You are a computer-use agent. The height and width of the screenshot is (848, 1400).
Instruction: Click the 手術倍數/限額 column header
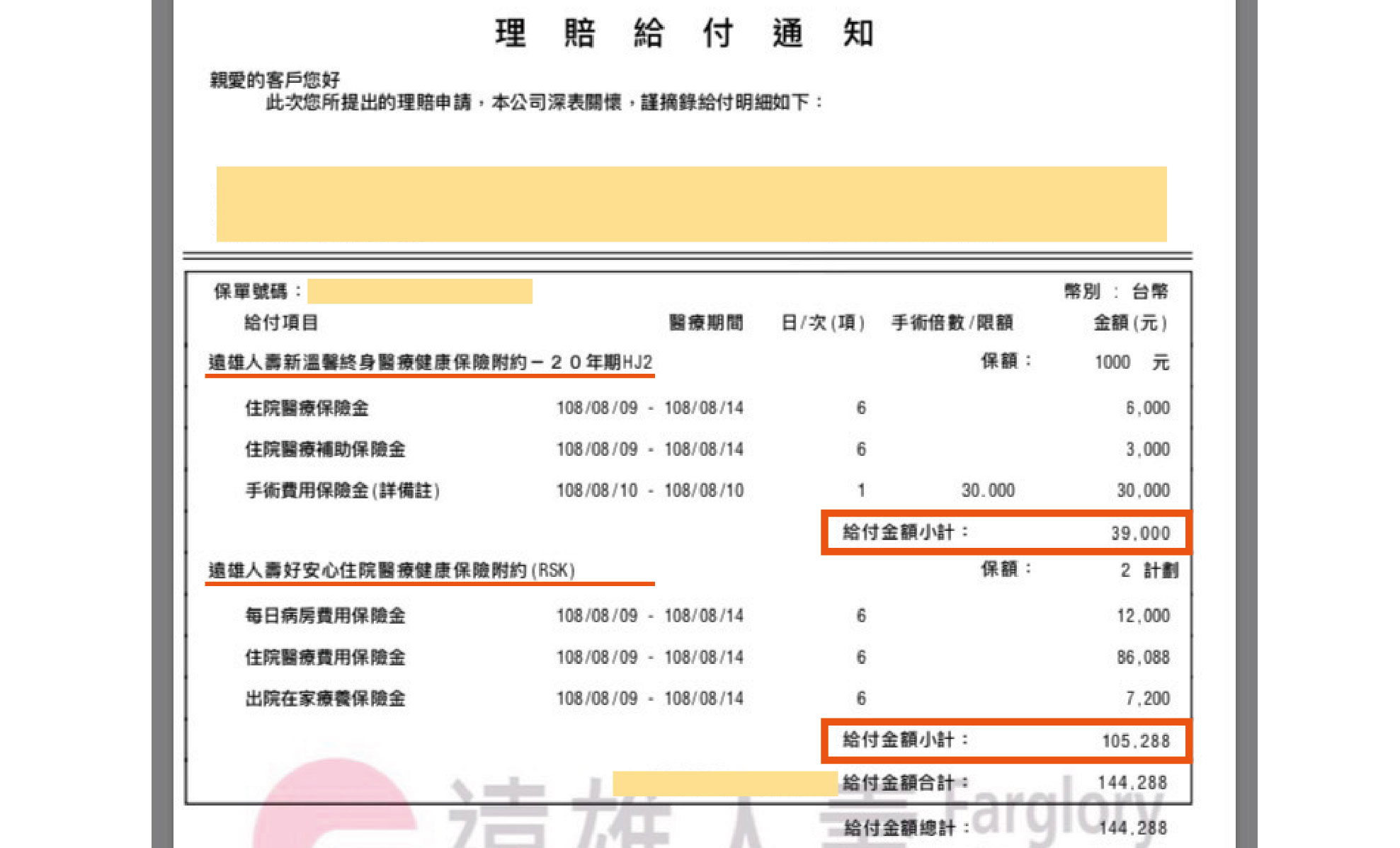952,323
